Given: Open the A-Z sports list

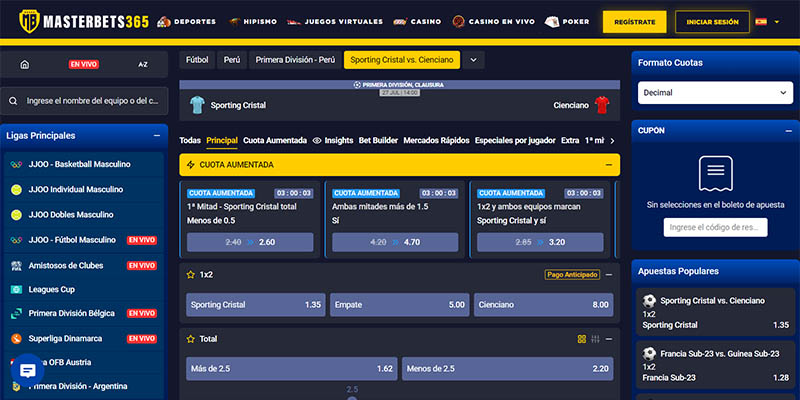Looking at the screenshot, I should [143, 64].
